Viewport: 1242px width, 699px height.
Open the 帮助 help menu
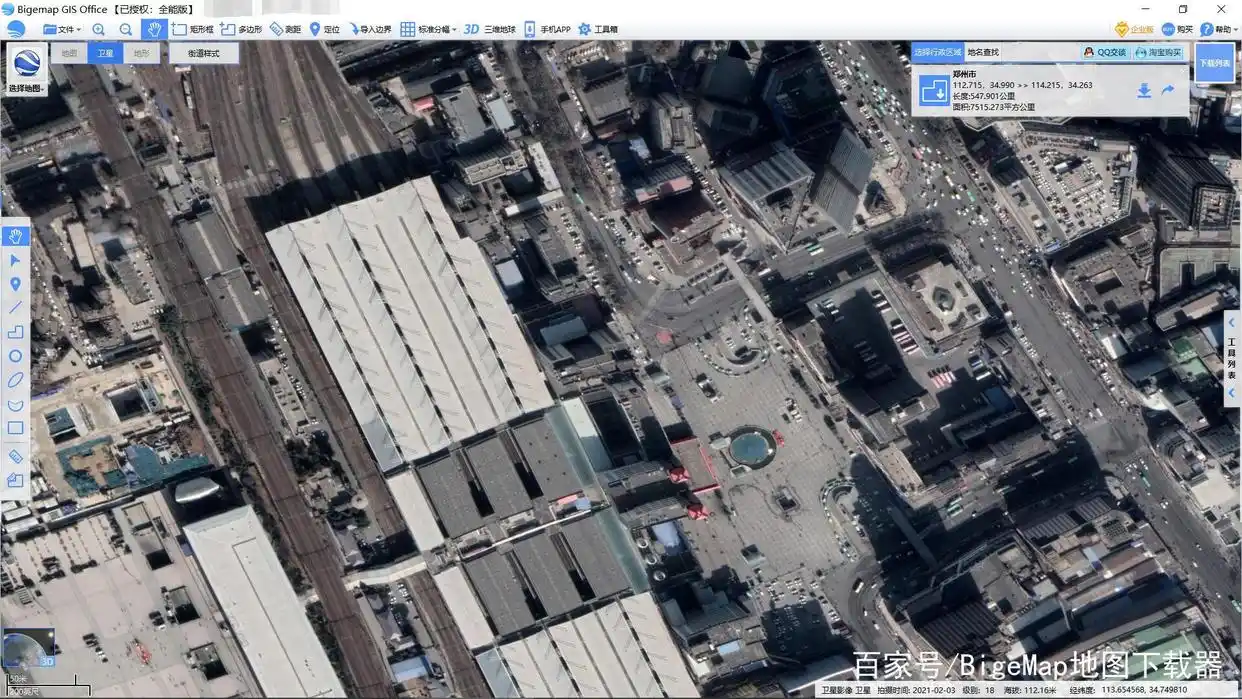click(1216, 29)
